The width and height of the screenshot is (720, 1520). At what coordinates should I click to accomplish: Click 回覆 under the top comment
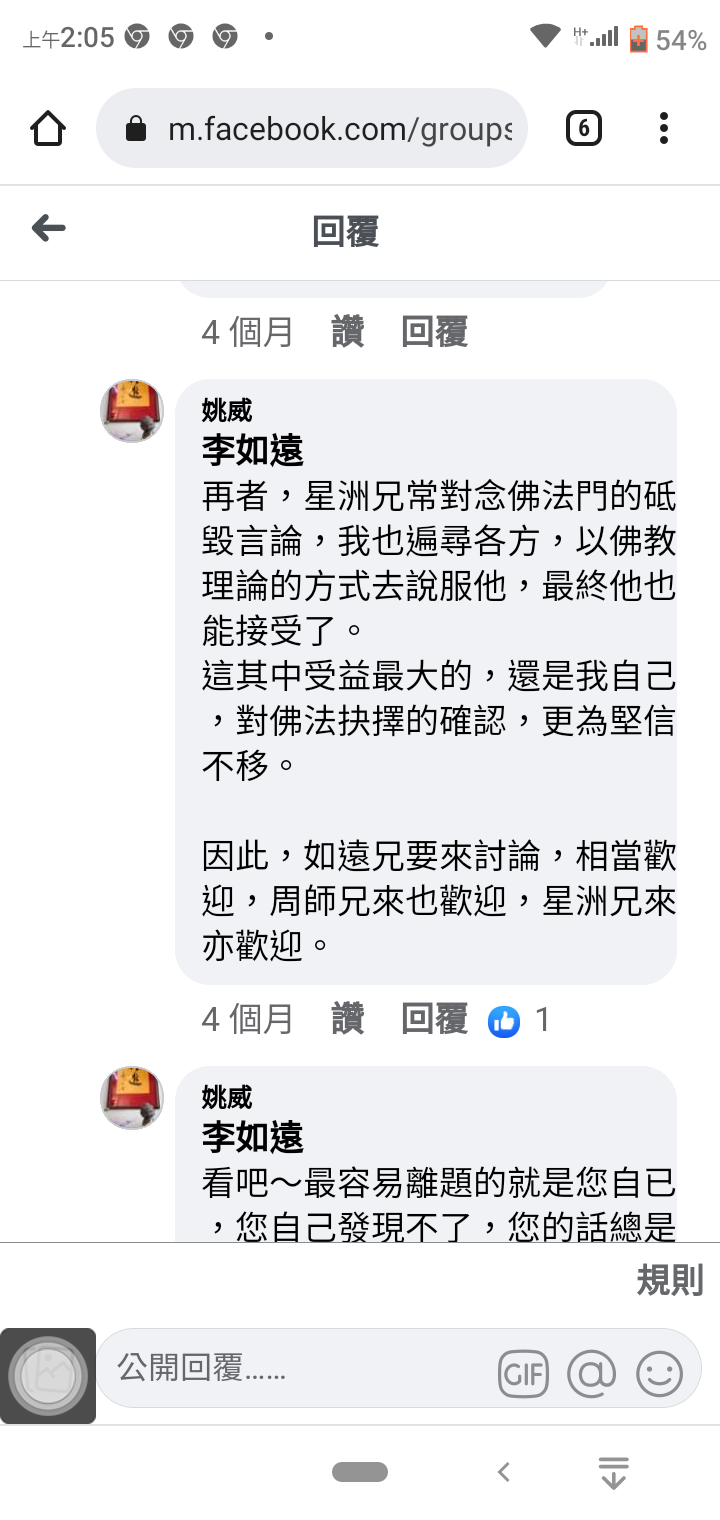(435, 332)
